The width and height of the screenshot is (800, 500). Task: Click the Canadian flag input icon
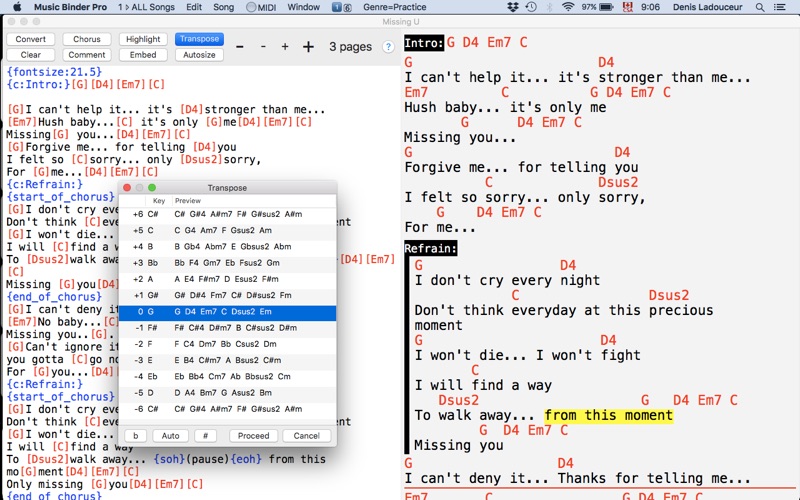point(628,7)
